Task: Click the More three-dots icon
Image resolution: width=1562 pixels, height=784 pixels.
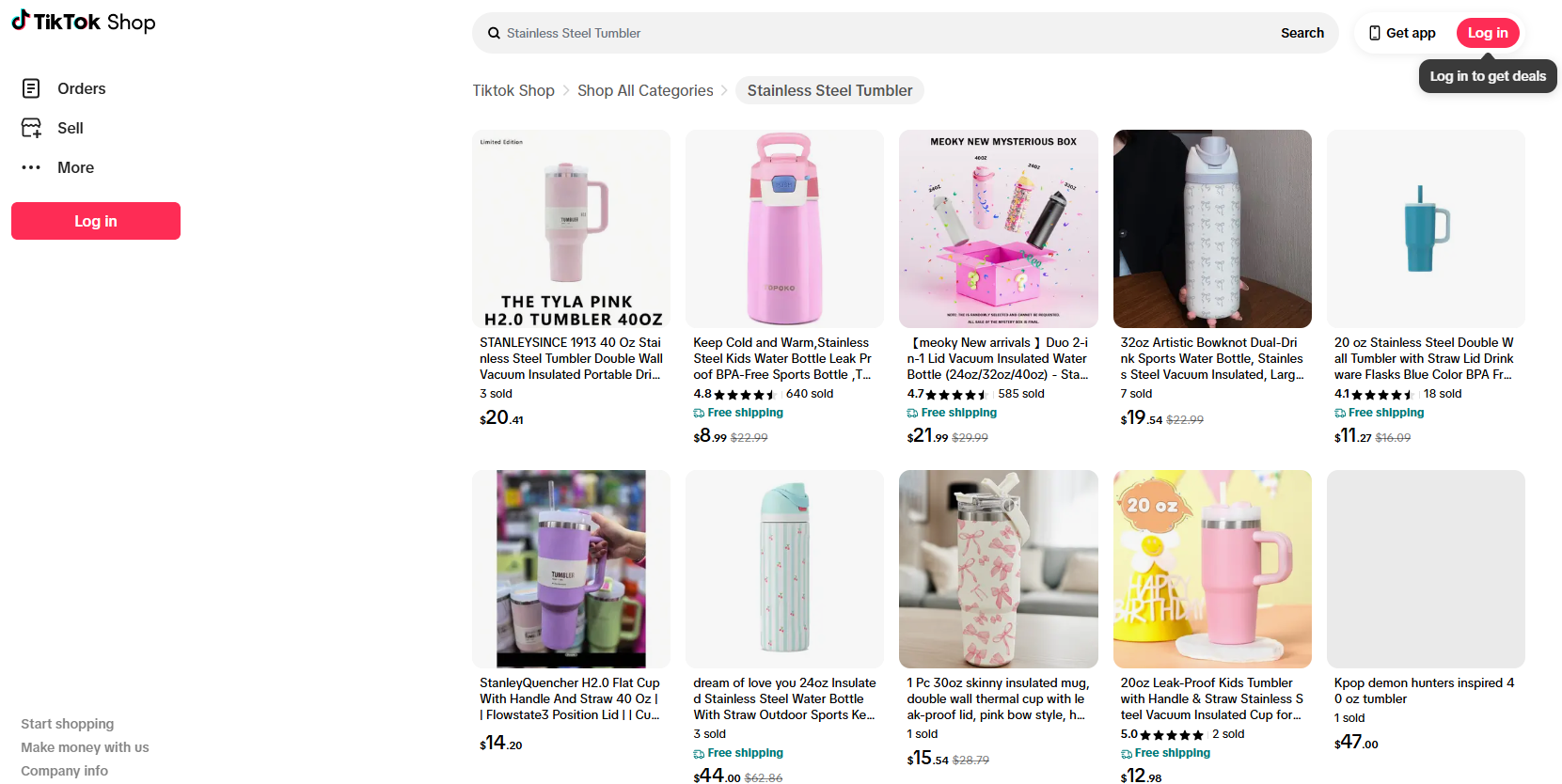Action: tap(31, 167)
